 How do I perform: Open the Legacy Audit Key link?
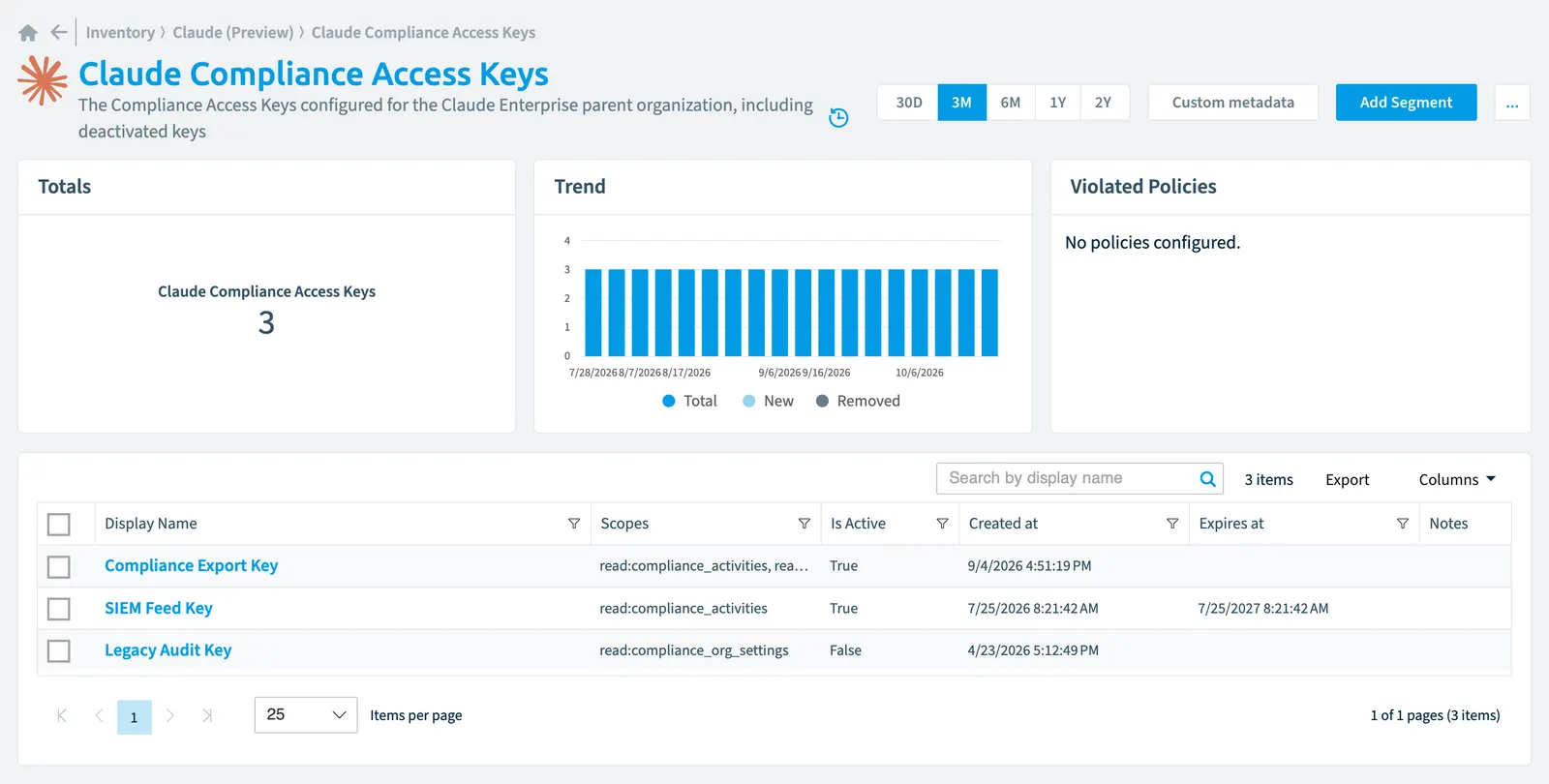point(168,650)
